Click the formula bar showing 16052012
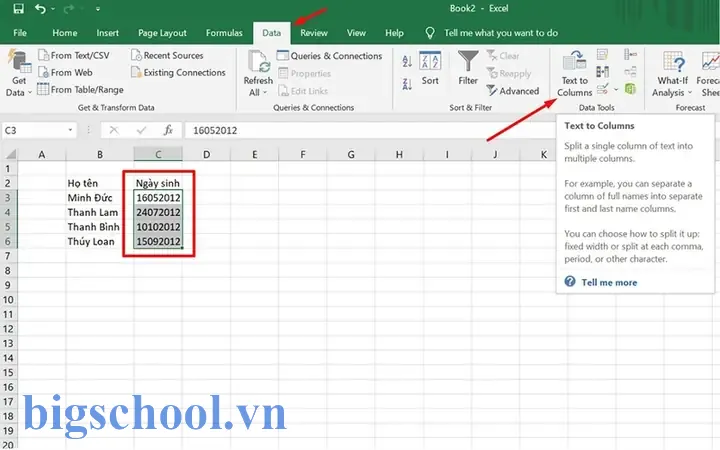 (x=370, y=130)
